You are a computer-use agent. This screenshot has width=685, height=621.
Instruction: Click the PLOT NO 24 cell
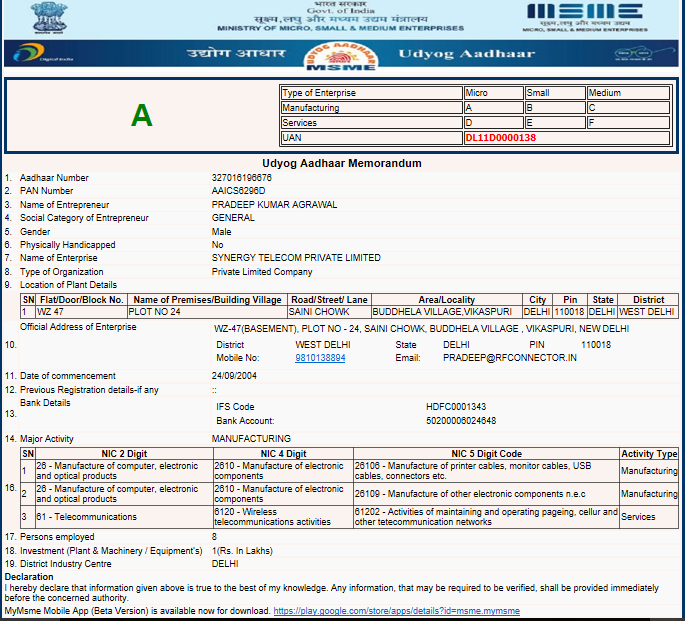point(207,312)
